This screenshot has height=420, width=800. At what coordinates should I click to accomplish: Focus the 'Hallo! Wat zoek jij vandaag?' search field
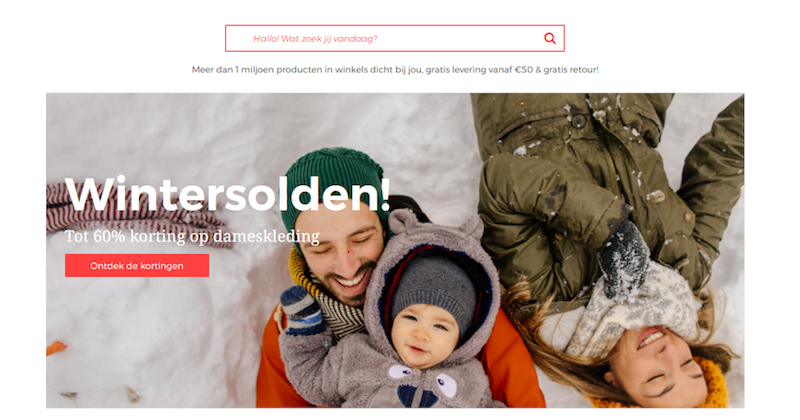(x=394, y=38)
